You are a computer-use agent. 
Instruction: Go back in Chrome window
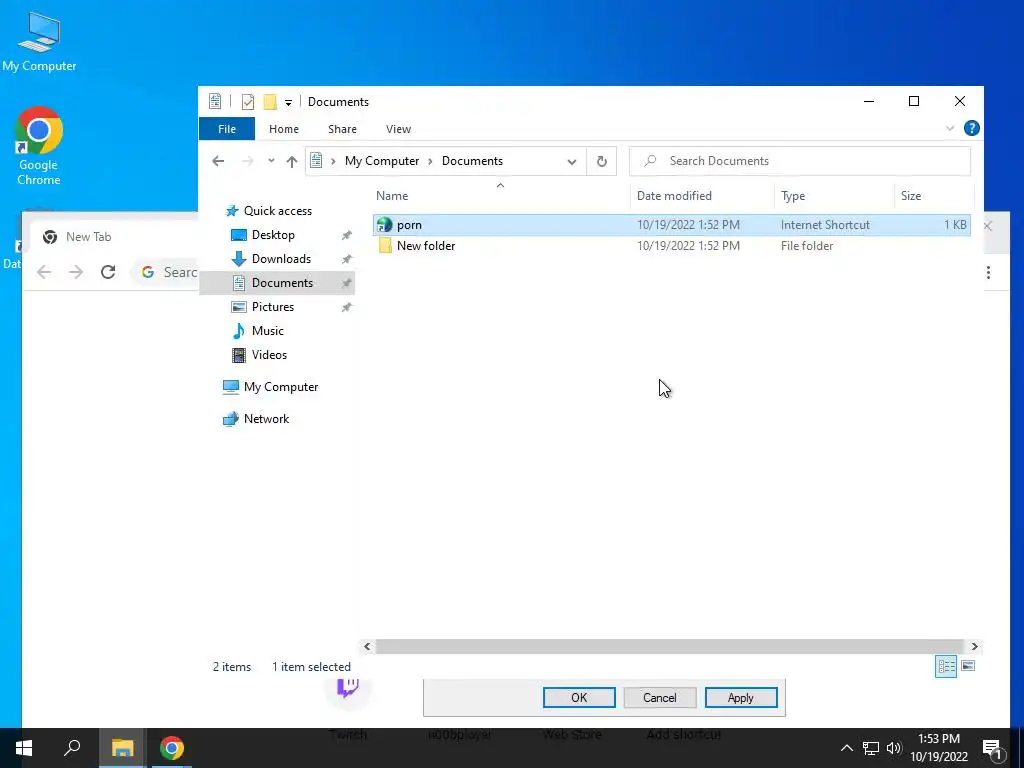click(44, 272)
